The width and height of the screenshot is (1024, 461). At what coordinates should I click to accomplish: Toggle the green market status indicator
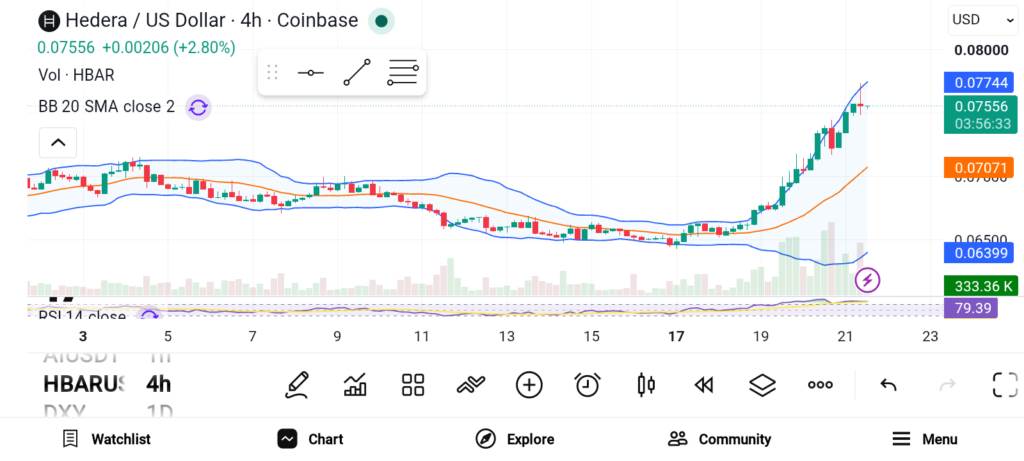coord(381,22)
